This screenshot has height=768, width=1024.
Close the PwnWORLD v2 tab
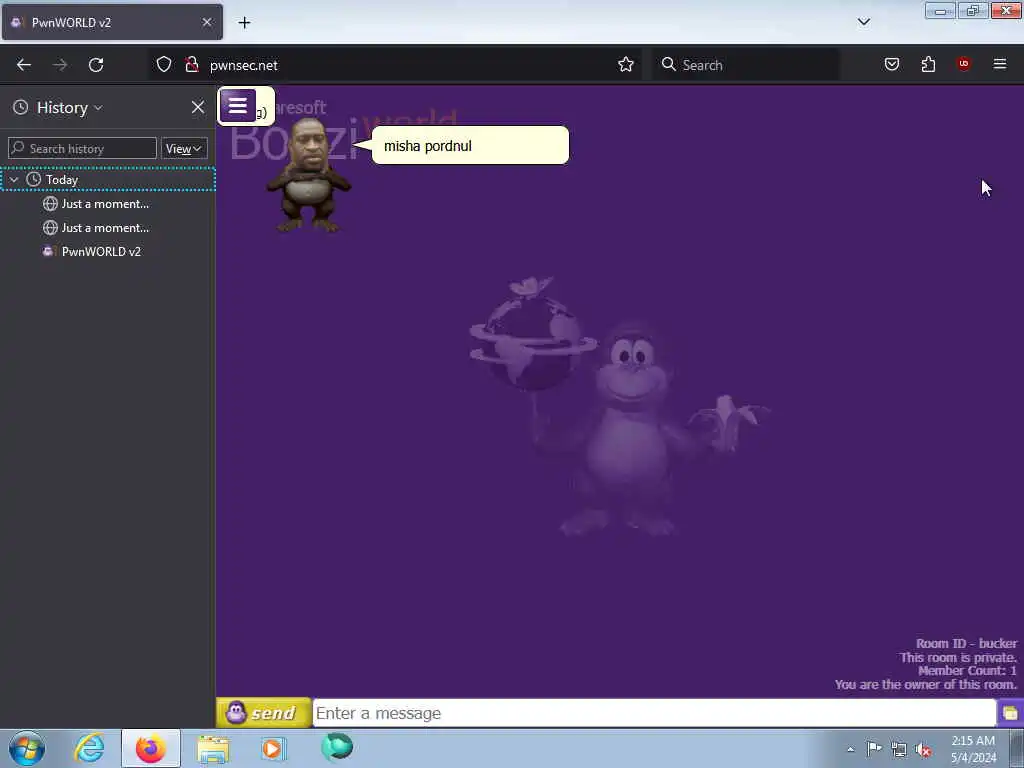tap(207, 22)
